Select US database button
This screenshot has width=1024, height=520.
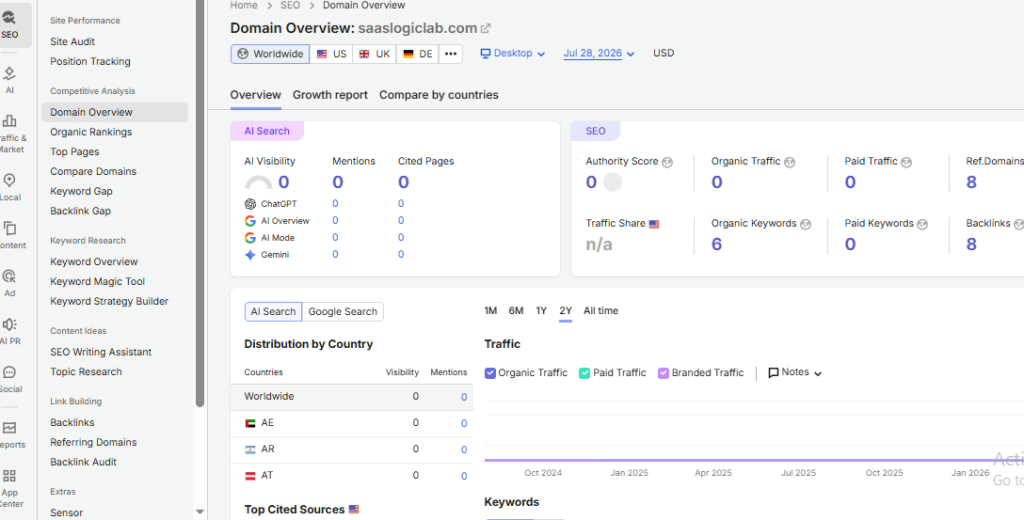pos(332,54)
